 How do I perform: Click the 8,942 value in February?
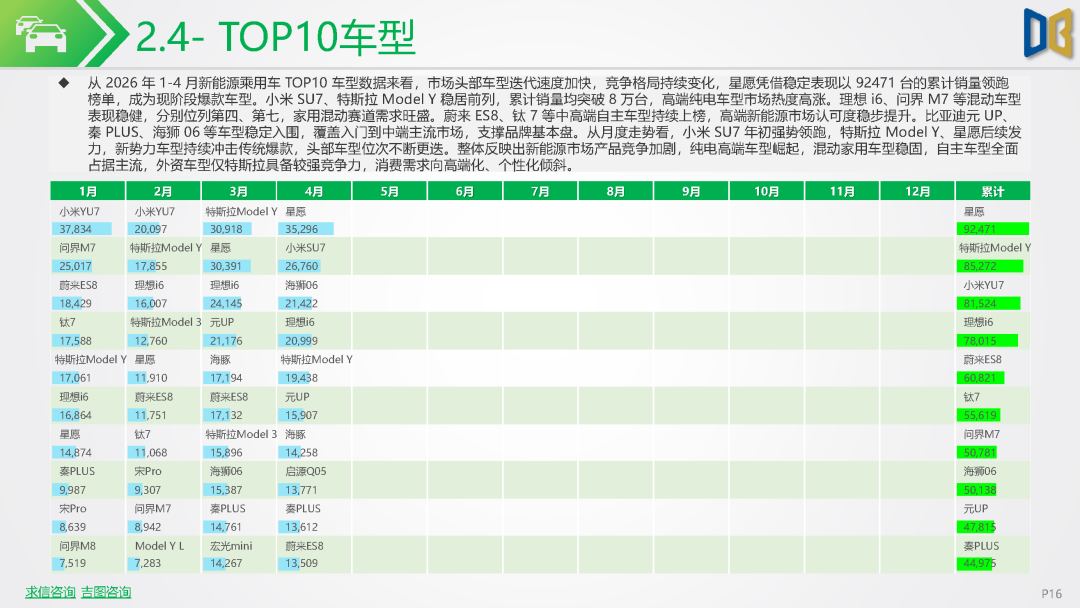coord(147,527)
